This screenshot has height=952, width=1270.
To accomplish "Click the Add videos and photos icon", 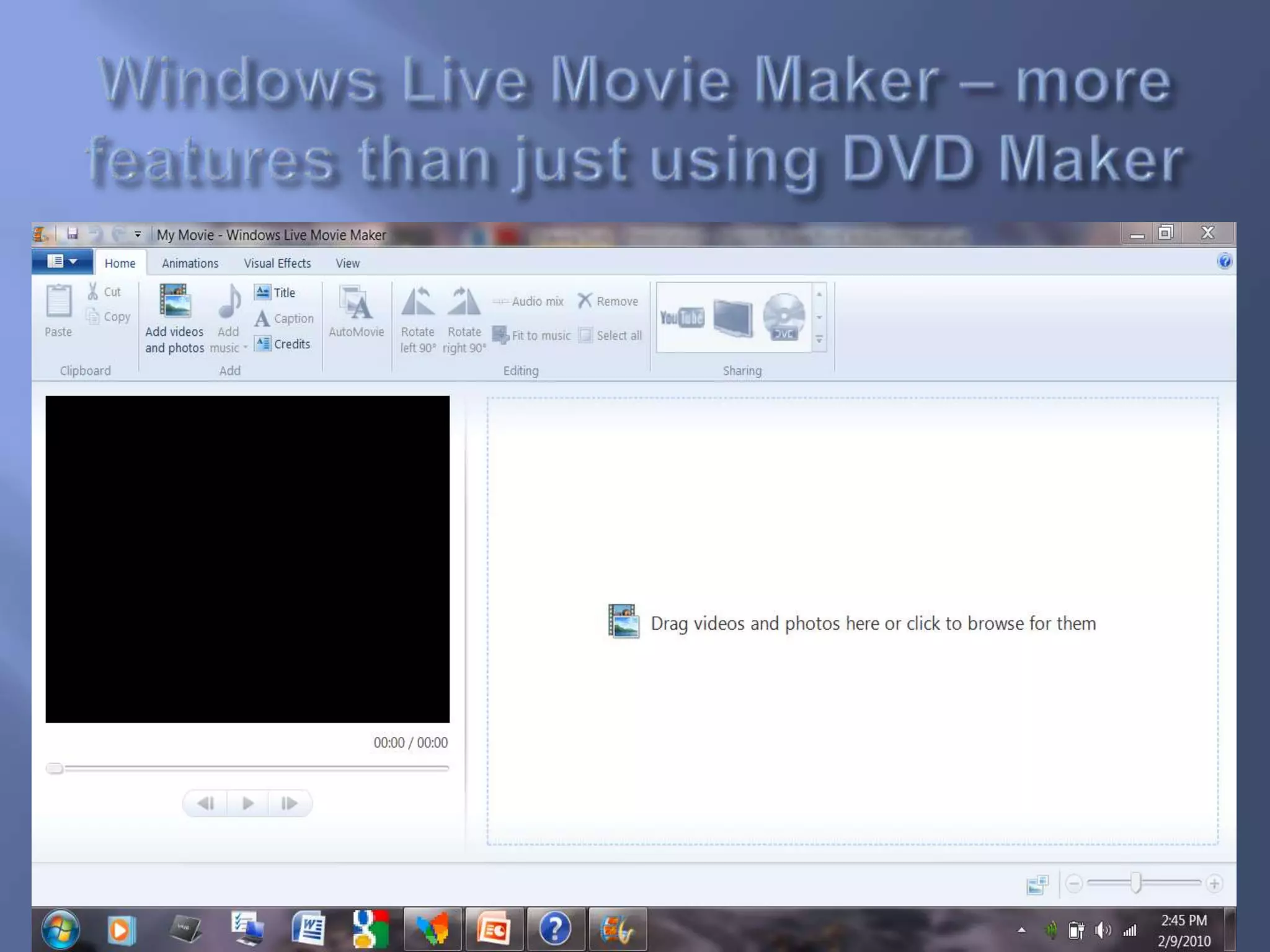I will click(x=174, y=301).
